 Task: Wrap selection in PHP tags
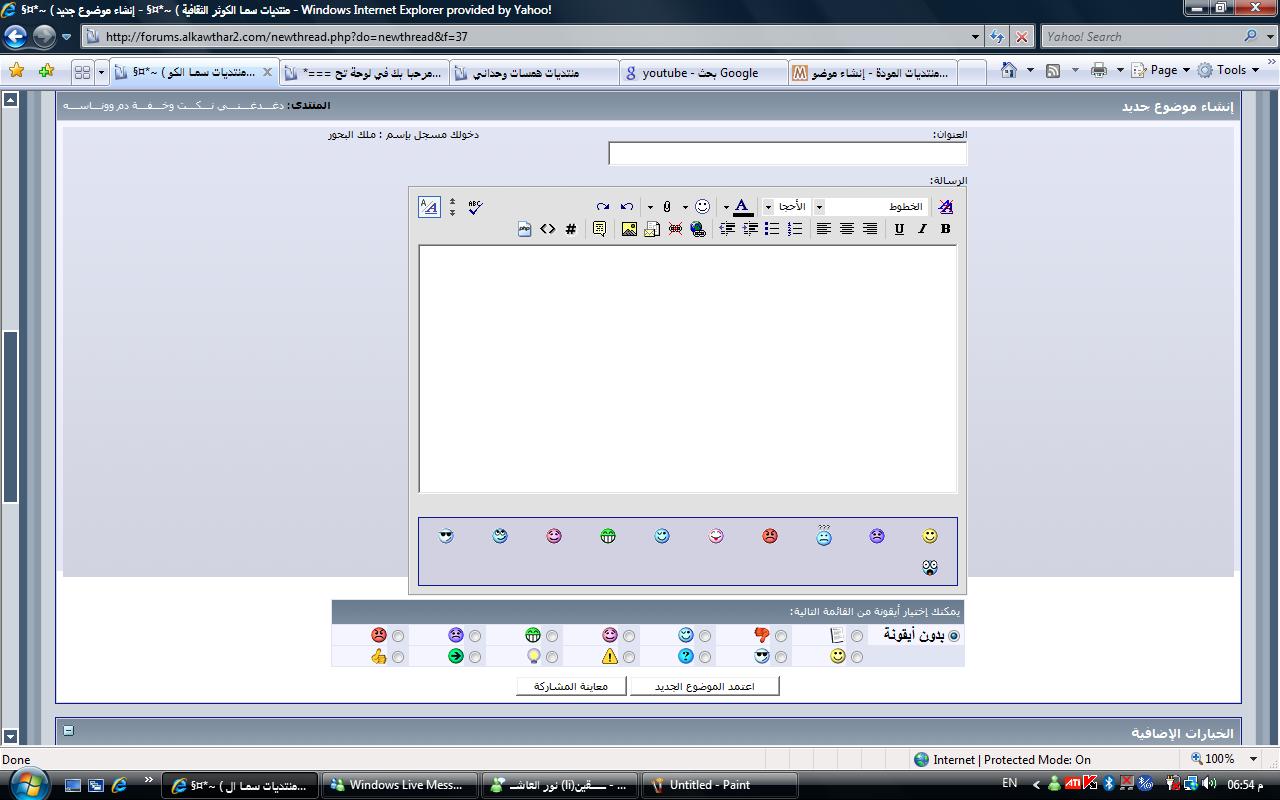coord(524,229)
